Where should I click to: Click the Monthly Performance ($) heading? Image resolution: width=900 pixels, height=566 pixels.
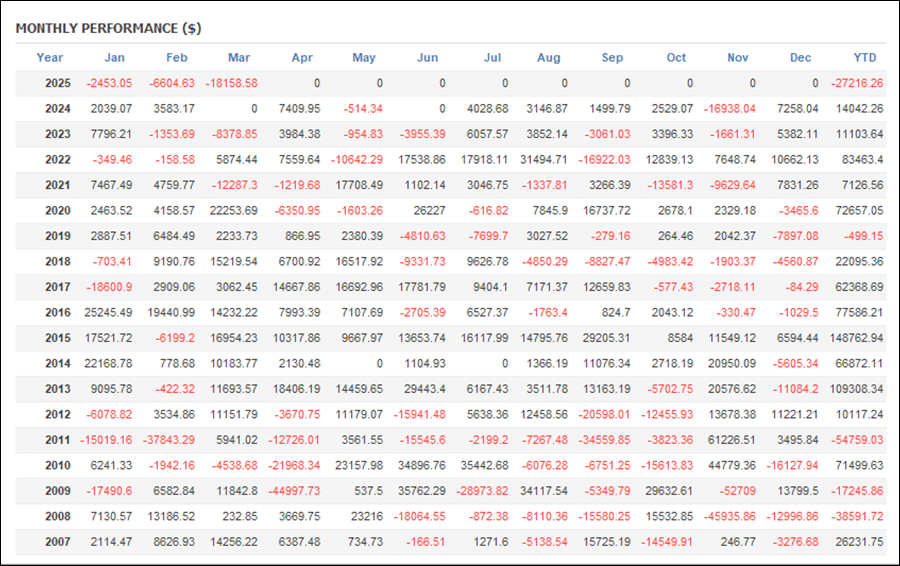(108, 29)
